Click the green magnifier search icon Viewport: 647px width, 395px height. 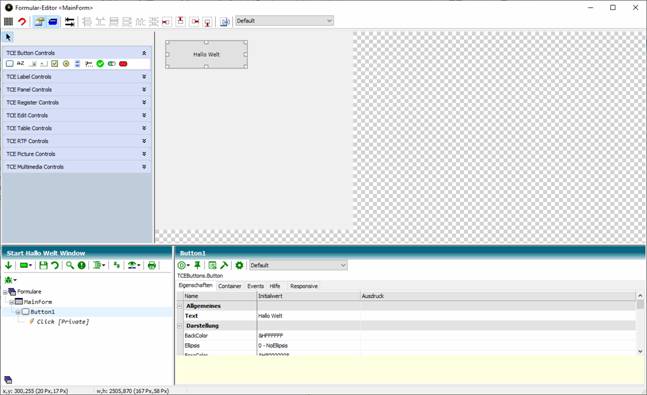click(70, 265)
